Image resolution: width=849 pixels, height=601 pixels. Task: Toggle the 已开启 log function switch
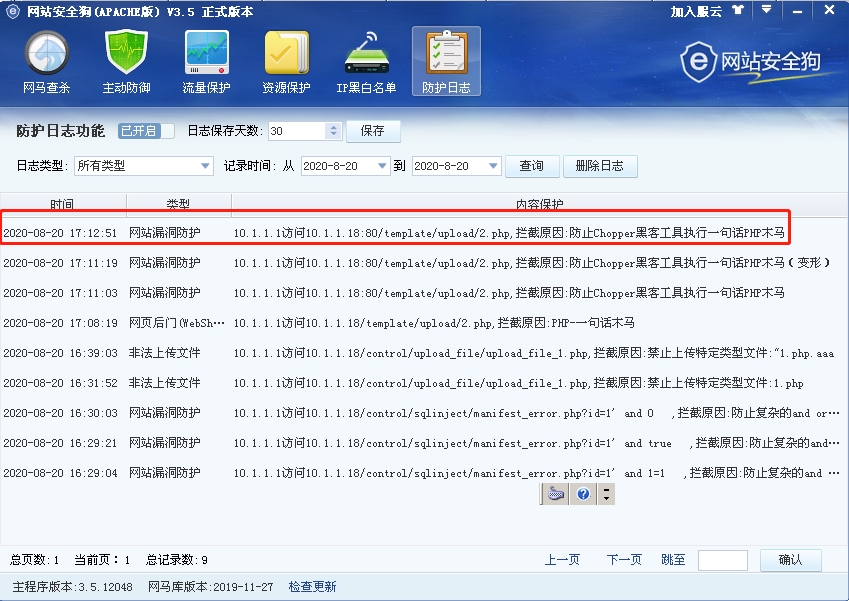[146, 131]
